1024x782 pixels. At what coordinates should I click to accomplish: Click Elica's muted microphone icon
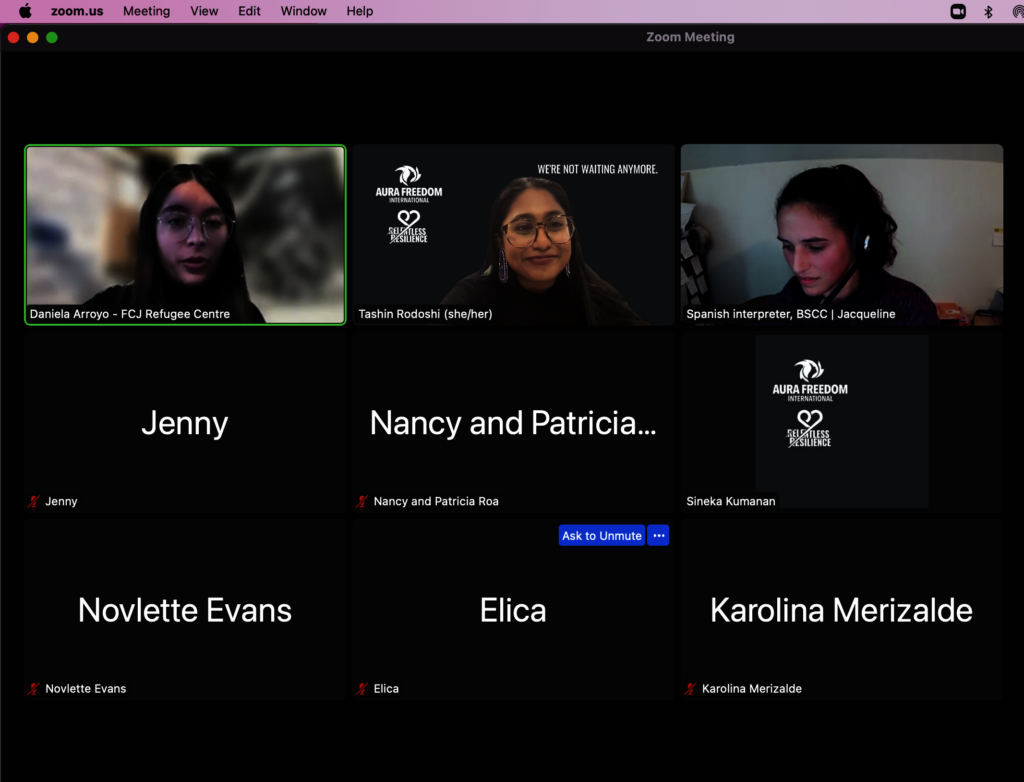(x=362, y=688)
